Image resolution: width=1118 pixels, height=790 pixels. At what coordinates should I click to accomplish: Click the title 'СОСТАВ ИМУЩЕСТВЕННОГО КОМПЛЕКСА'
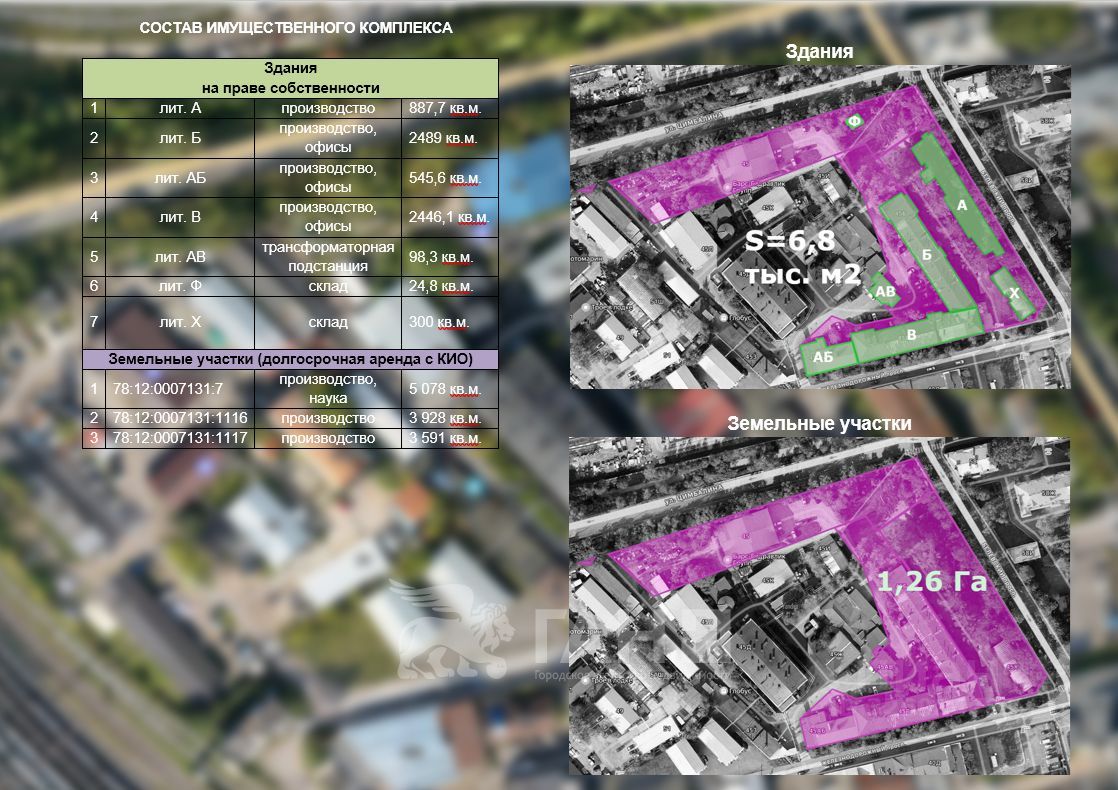[x=295, y=28]
